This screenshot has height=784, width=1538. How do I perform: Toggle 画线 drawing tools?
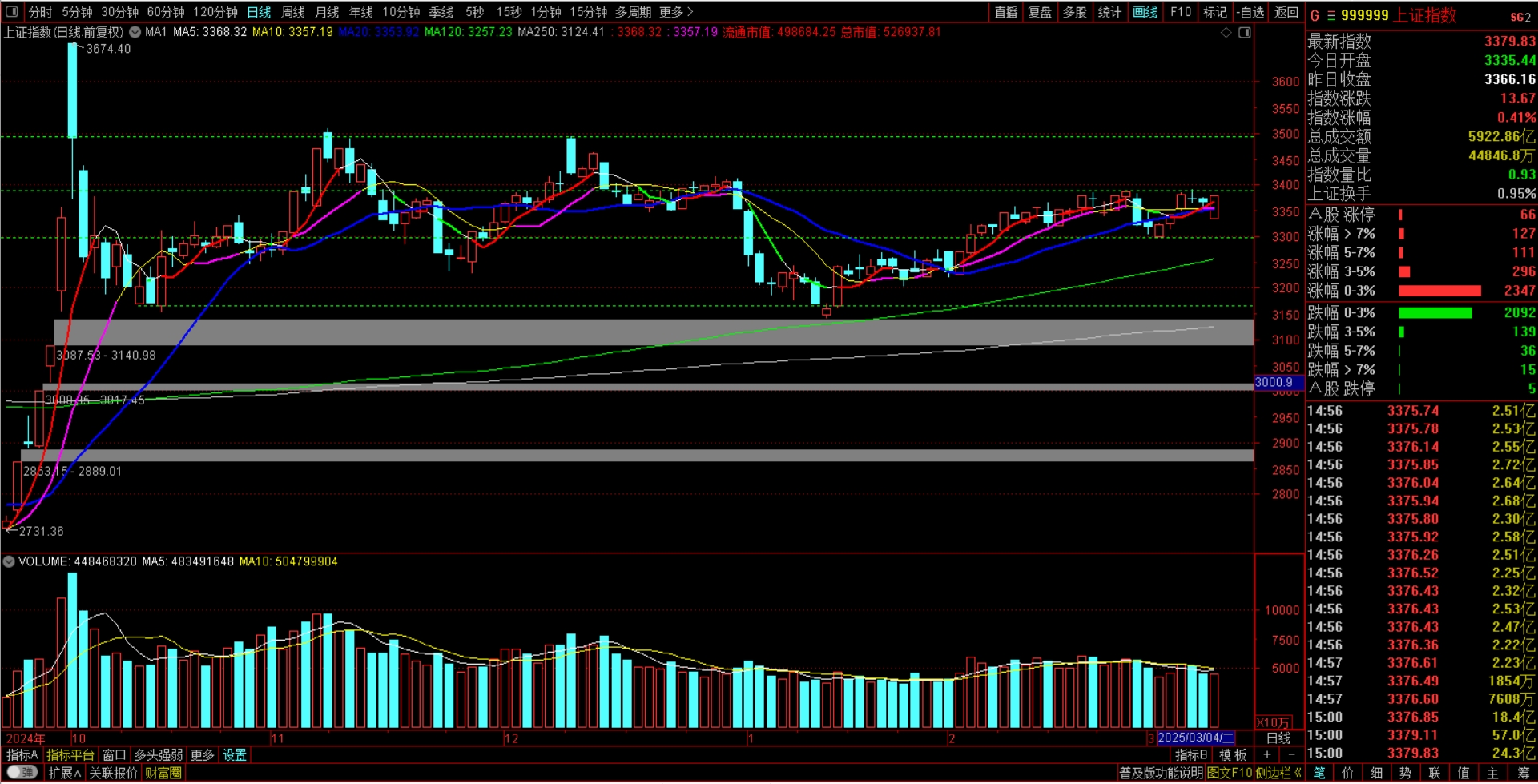pos(1145,12)
